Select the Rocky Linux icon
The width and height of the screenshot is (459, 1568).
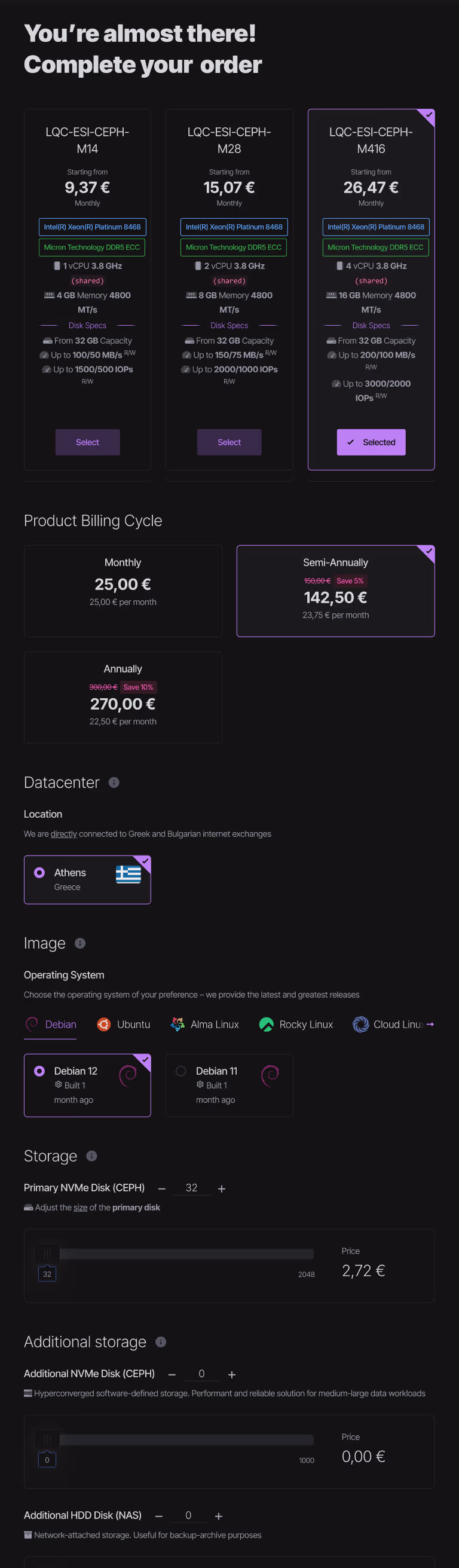click(267, 1025)
